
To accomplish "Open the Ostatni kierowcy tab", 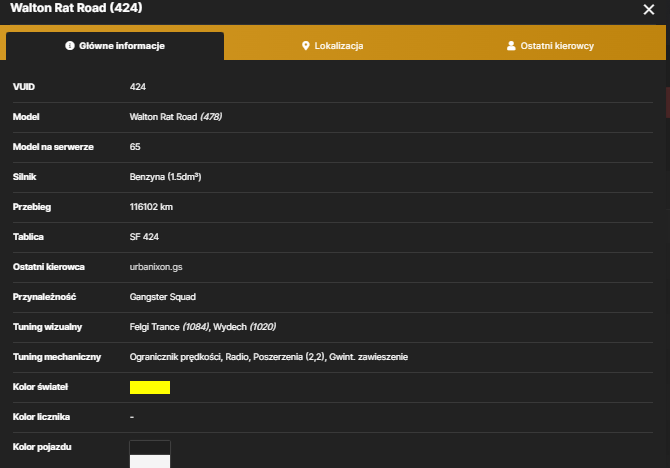I will coord(550,46).
